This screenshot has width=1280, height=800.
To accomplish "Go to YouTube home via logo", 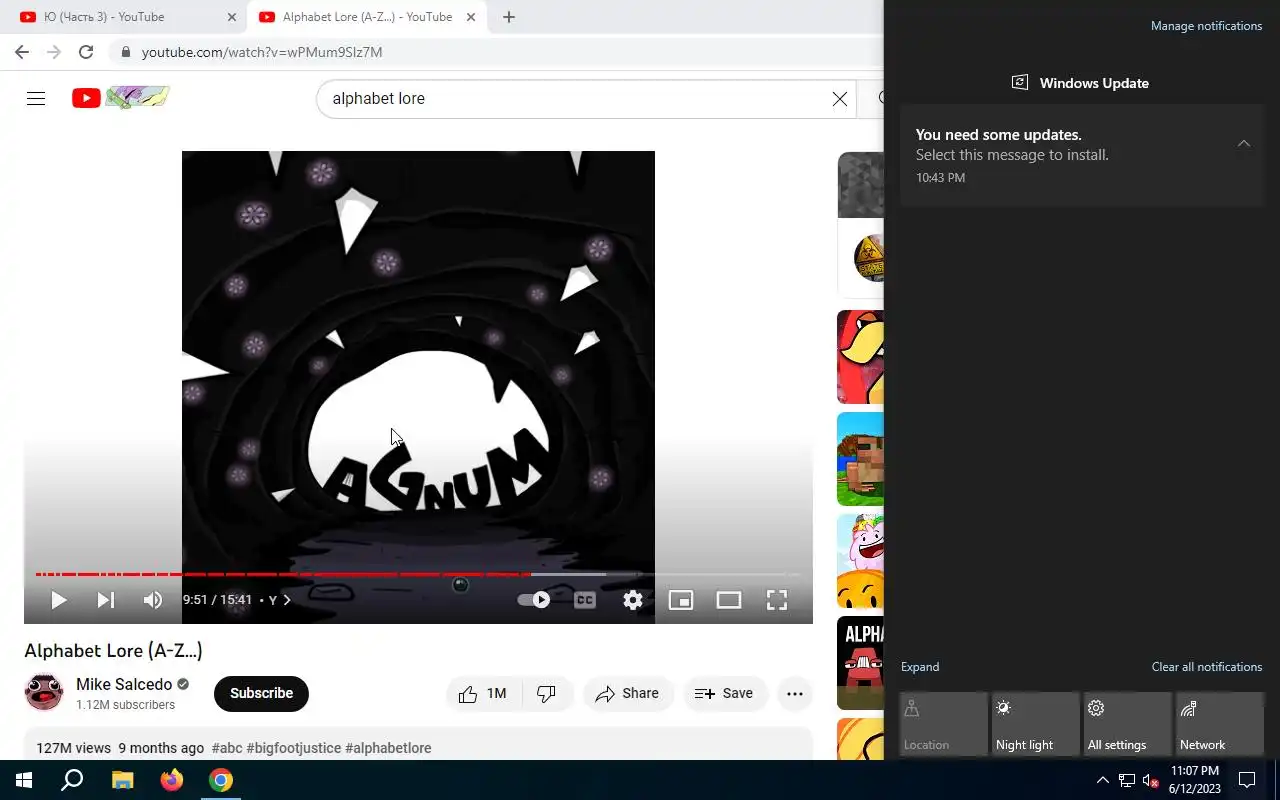I will pyautogui.click(x=120, y=98).
